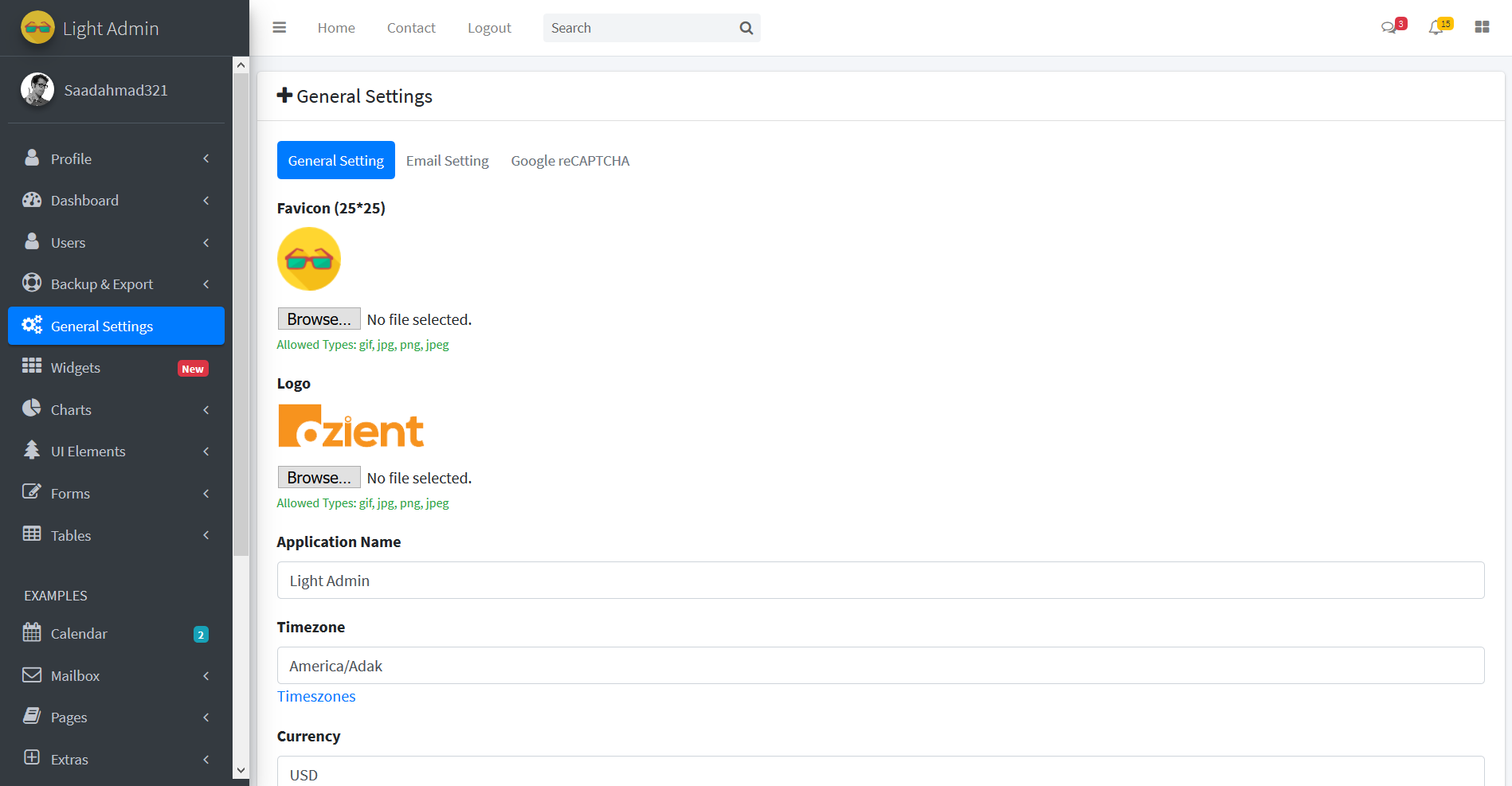Click the Currency input field

point(880,771)
